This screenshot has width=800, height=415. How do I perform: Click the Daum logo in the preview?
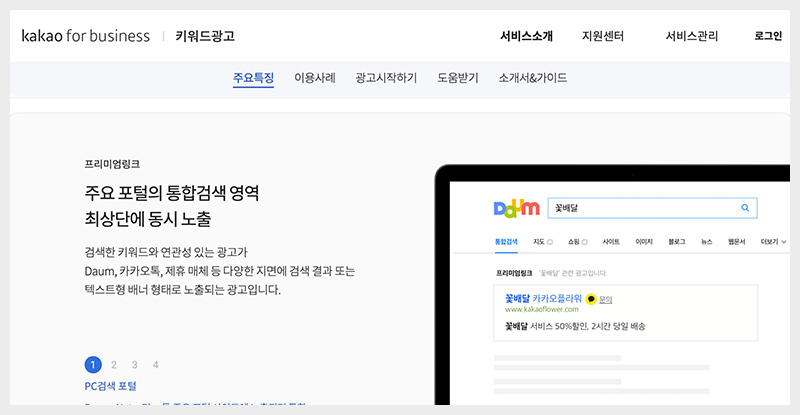516,208
